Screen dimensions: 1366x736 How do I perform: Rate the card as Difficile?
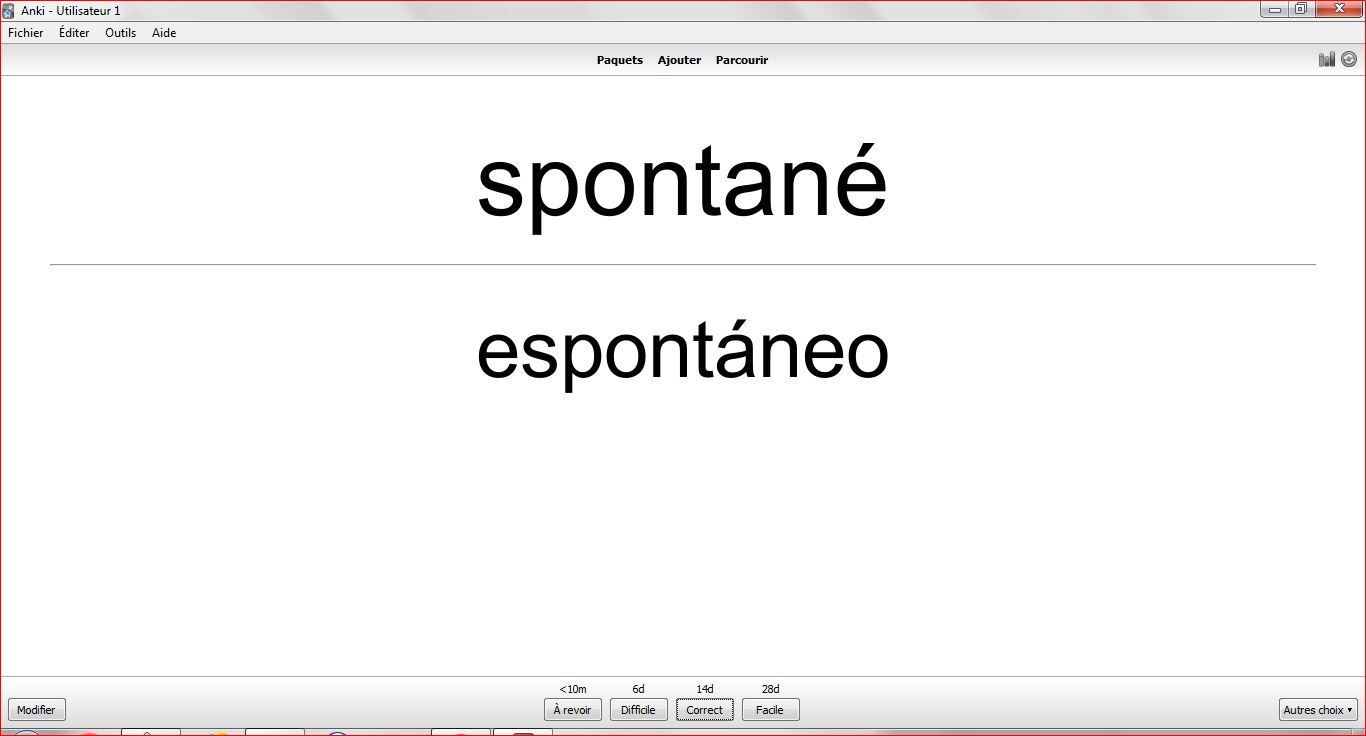pyautogui.click(x=638, y=710)
